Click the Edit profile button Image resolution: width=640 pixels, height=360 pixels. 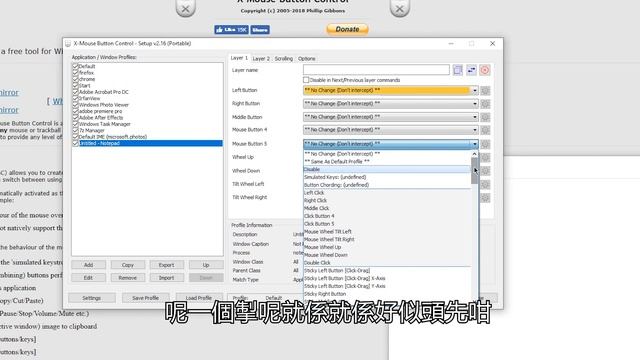[89, 278]
